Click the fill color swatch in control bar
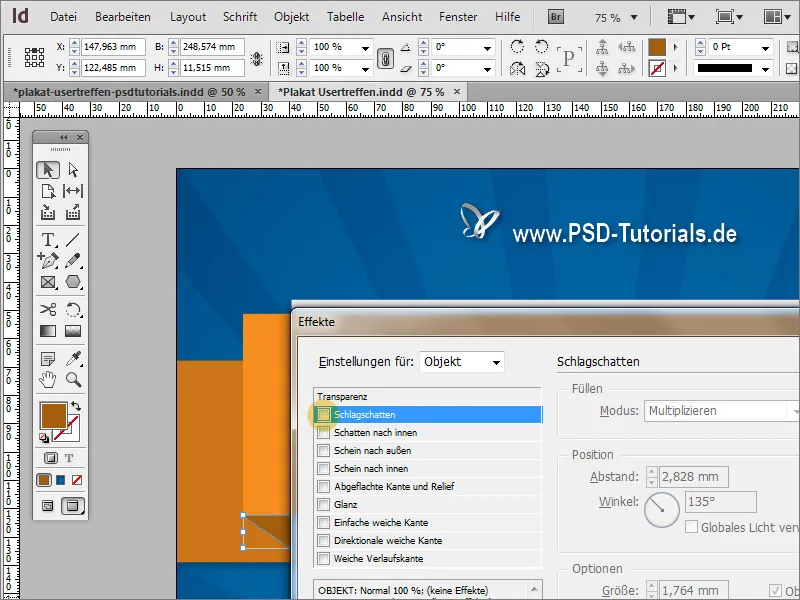The image size is (800, 600). (x=657, y=47)
